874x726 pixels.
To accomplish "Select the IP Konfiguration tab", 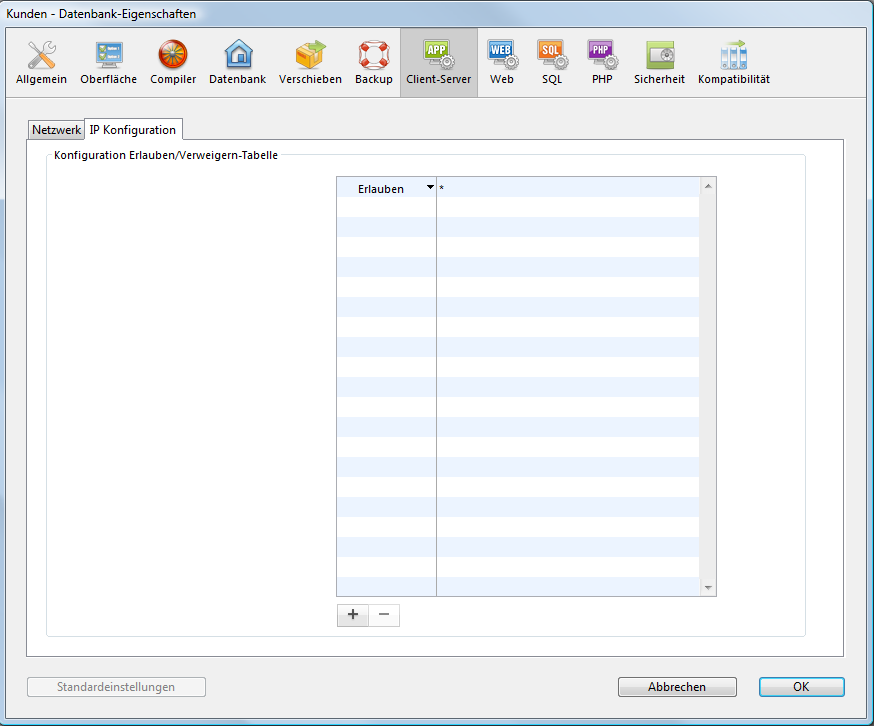I will pyautogui.click(x=133, y=130).
